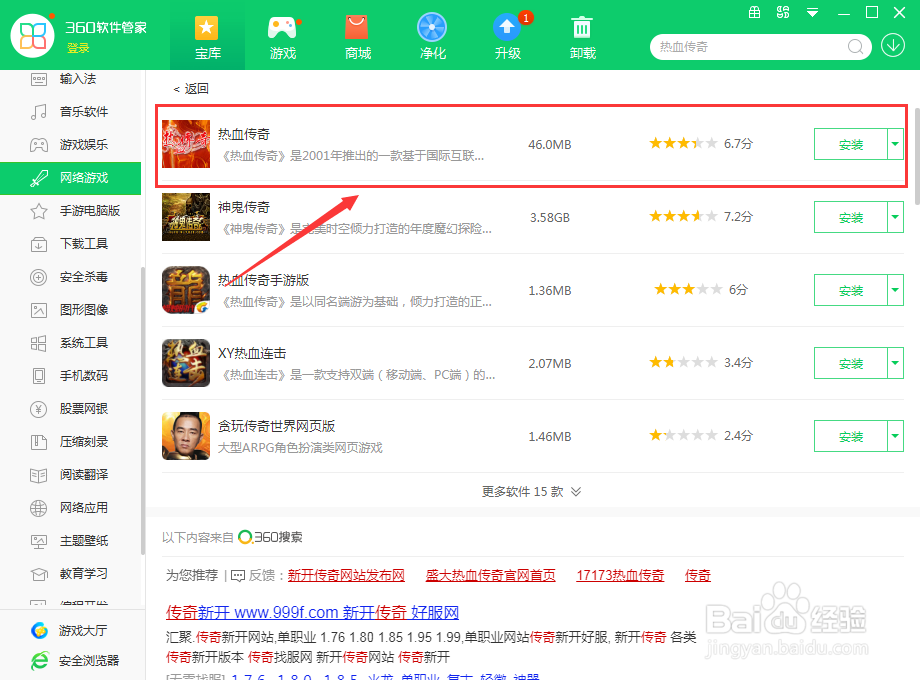
Task: Click the search magnifier icon
Action: pyautogui.click(x=855, y=46)
